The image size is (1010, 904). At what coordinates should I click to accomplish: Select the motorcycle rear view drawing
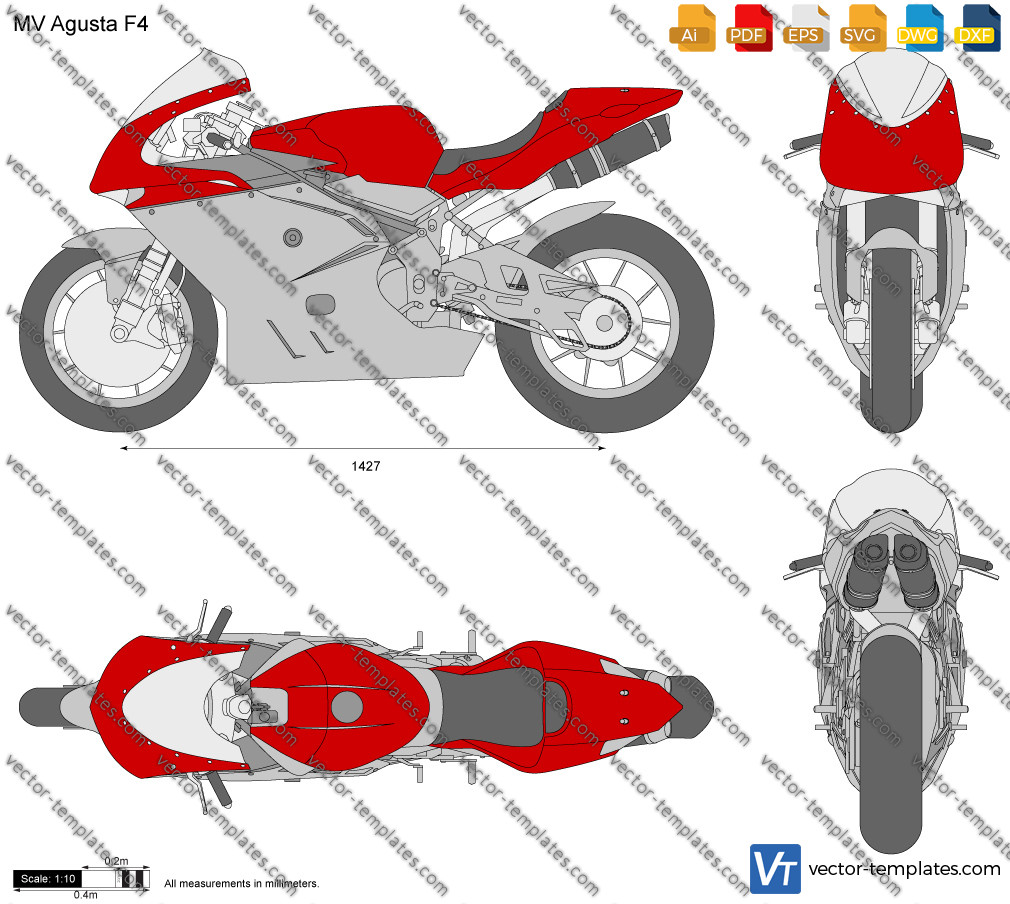(891, 660)
